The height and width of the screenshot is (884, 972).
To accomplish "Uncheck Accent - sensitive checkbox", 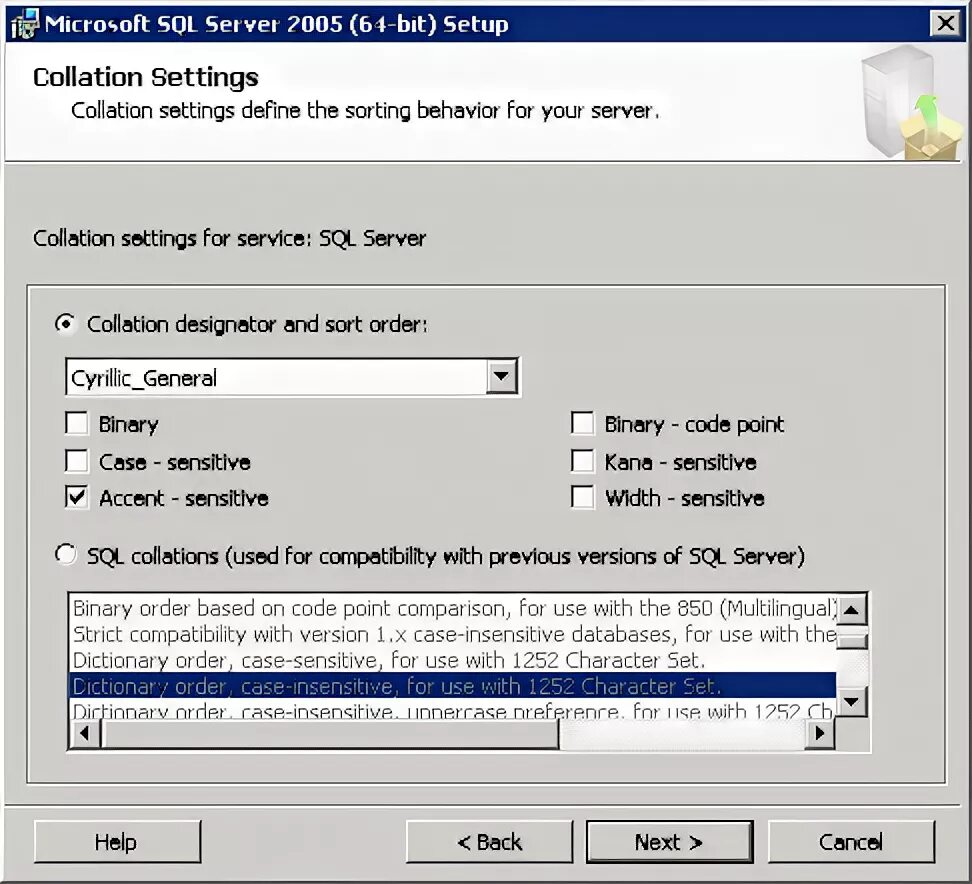I will (76, 497).
